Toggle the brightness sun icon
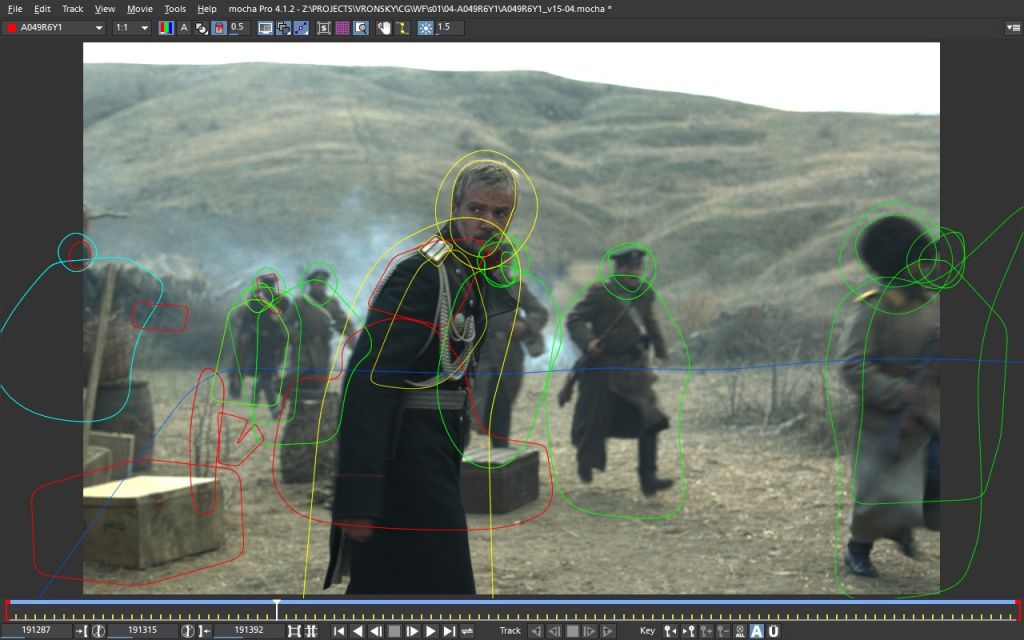1024x640 pixels. pyautogui.click(x=425, y=28)
